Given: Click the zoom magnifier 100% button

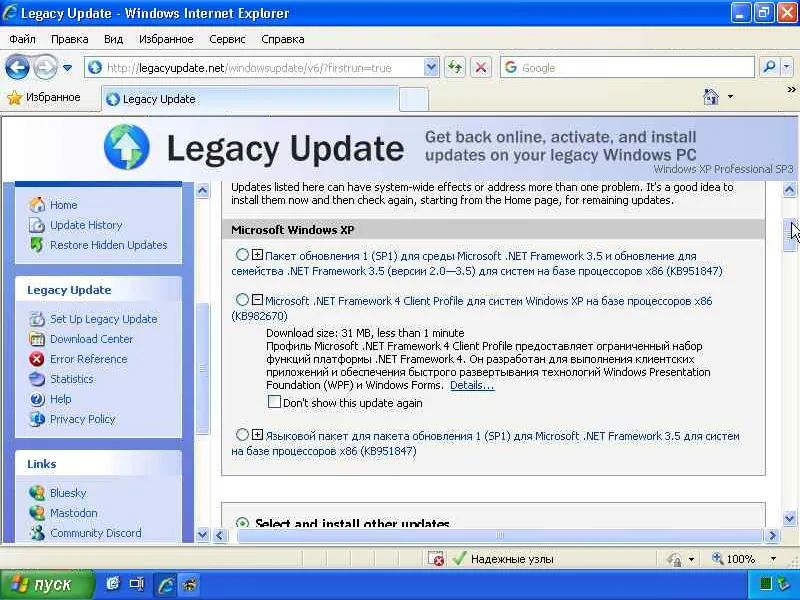Looking at the screenshot, I should 734,559.
